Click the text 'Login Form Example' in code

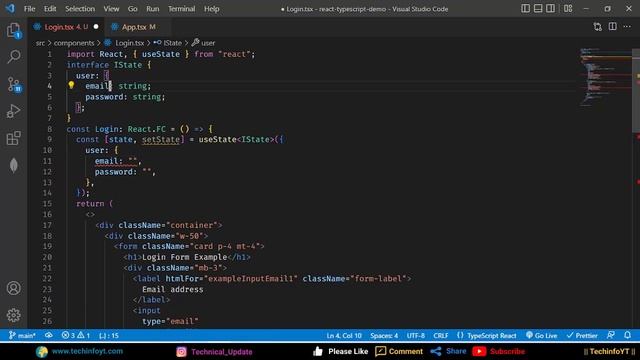point(184,257)
